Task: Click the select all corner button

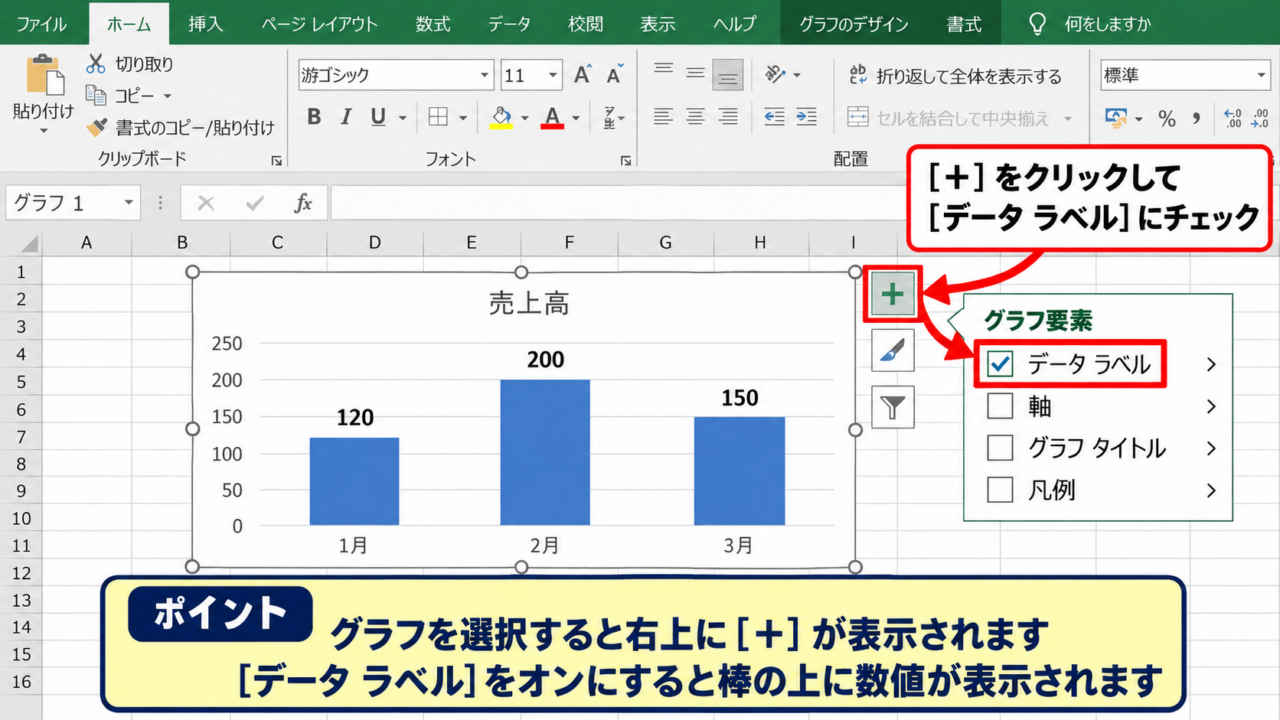Action: click(24, 243)
